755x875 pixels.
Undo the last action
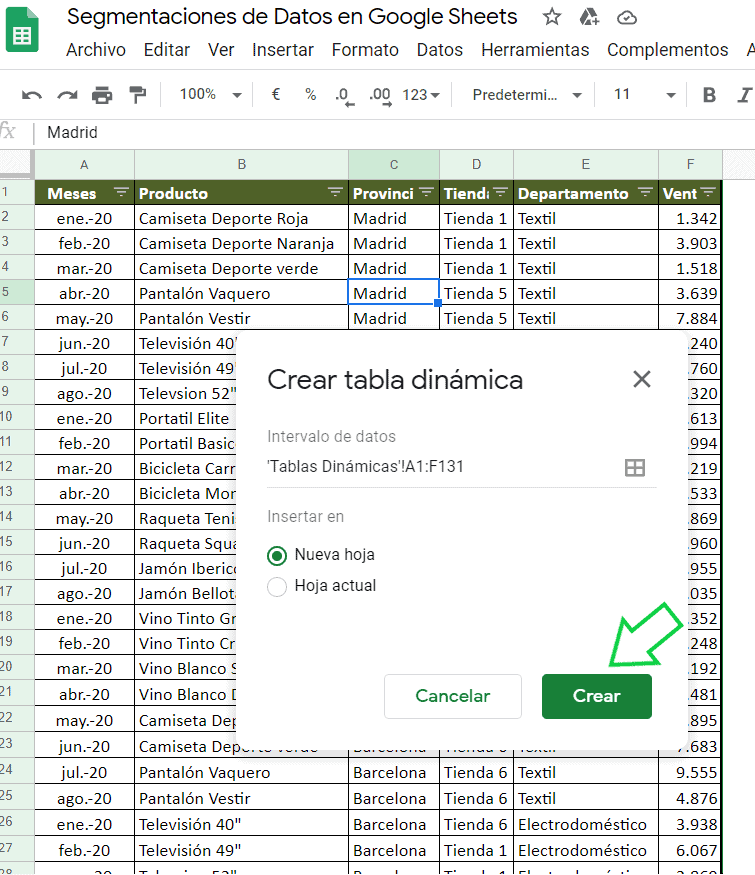click(x=31, y=95)
